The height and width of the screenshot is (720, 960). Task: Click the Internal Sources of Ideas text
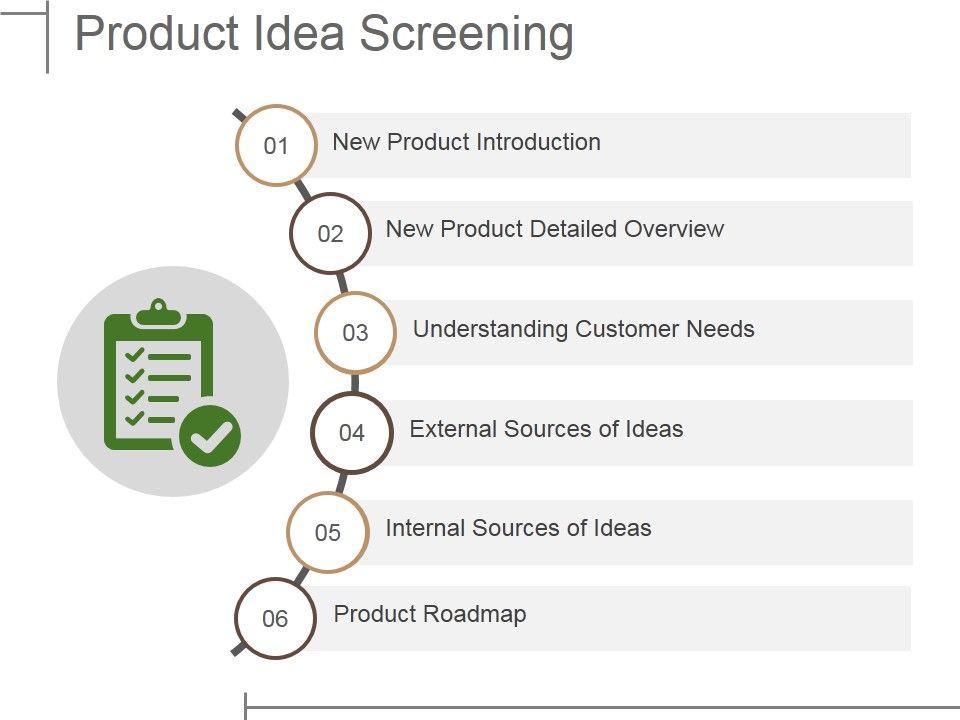518,528
